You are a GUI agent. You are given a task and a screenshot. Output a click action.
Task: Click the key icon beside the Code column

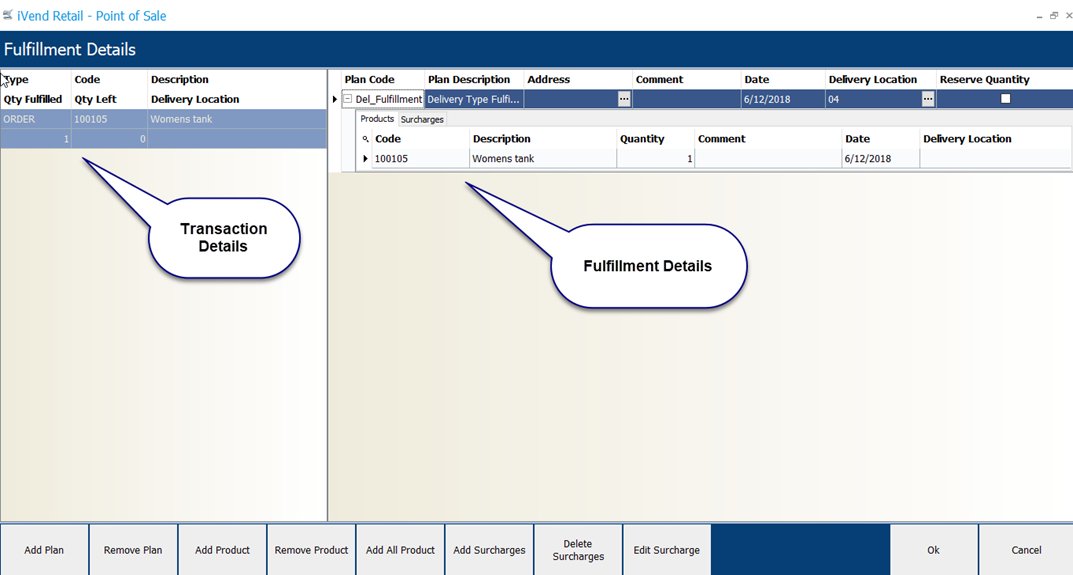pos(365,139)
